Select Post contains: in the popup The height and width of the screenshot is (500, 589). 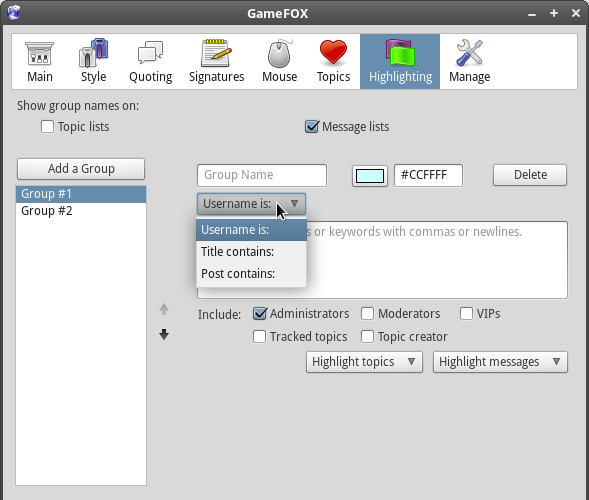pyautogui.click(x=251, y=274)
